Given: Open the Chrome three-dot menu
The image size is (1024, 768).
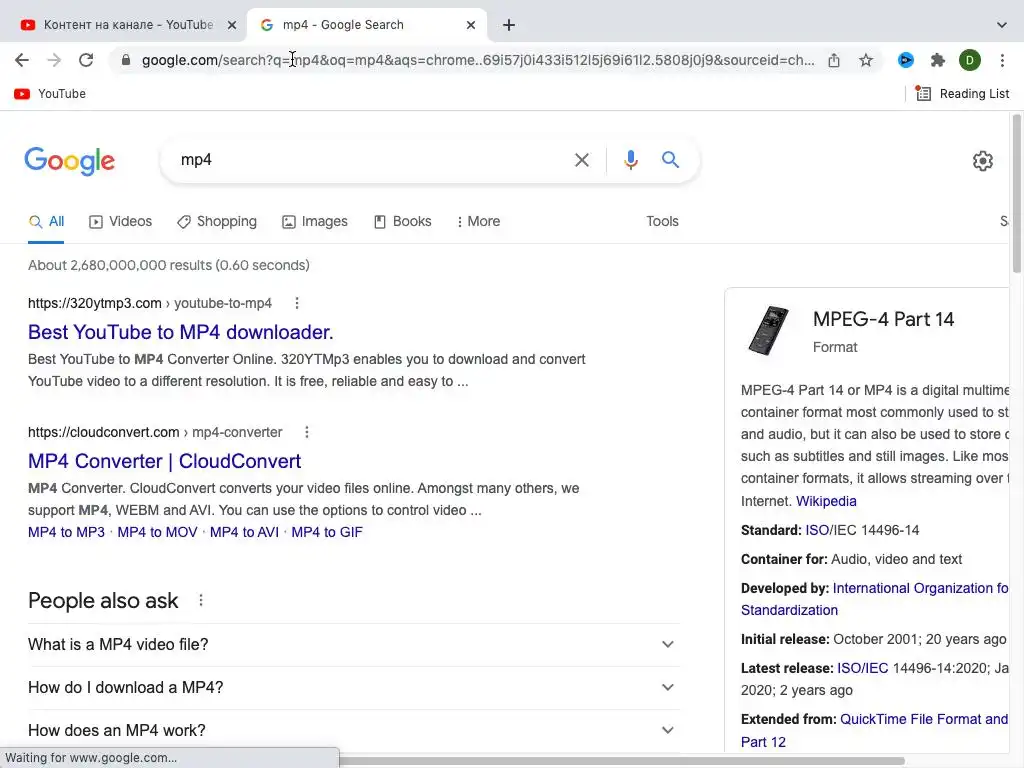Looking at the screenshot, I should tap(1002, 60).
